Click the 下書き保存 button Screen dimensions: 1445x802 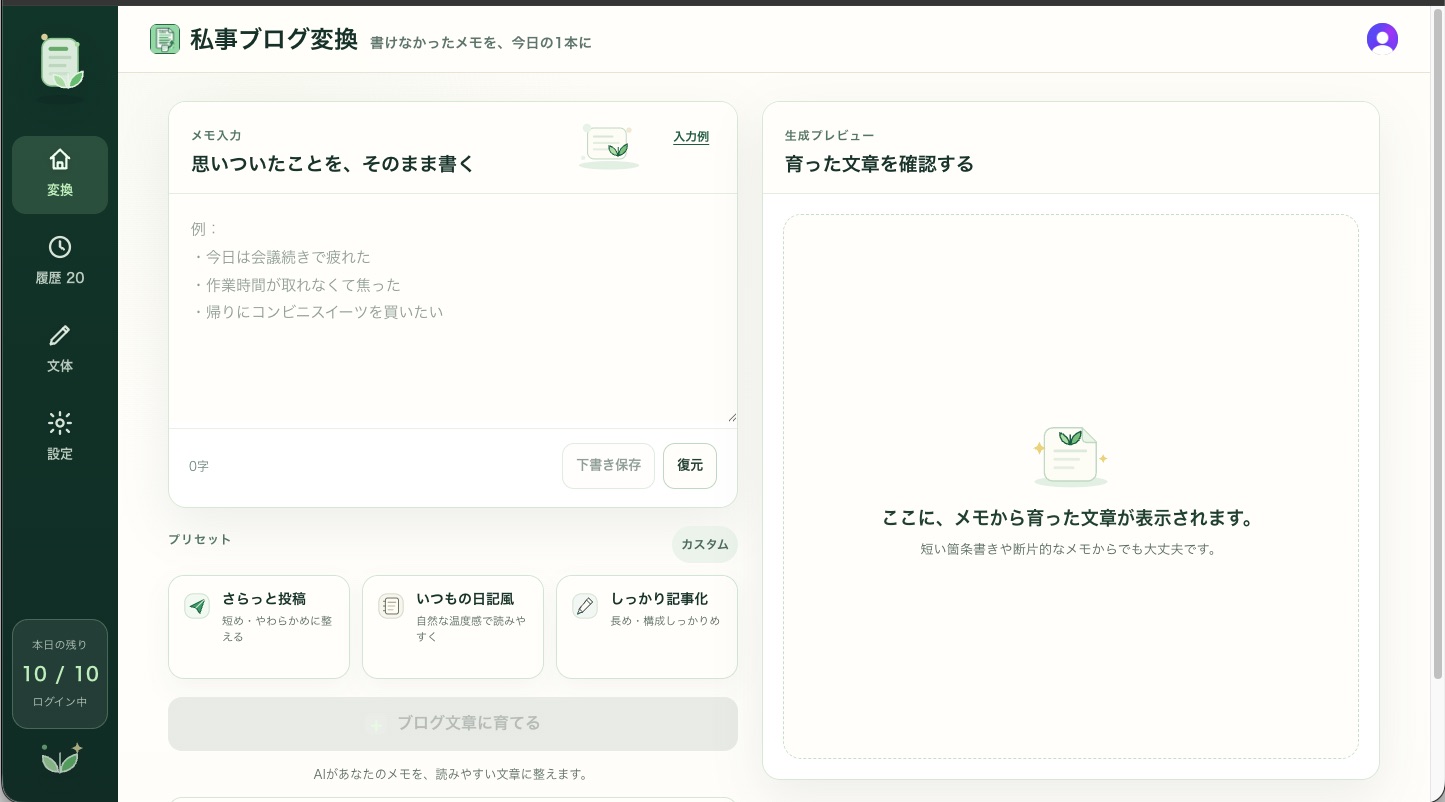(608, 466)
